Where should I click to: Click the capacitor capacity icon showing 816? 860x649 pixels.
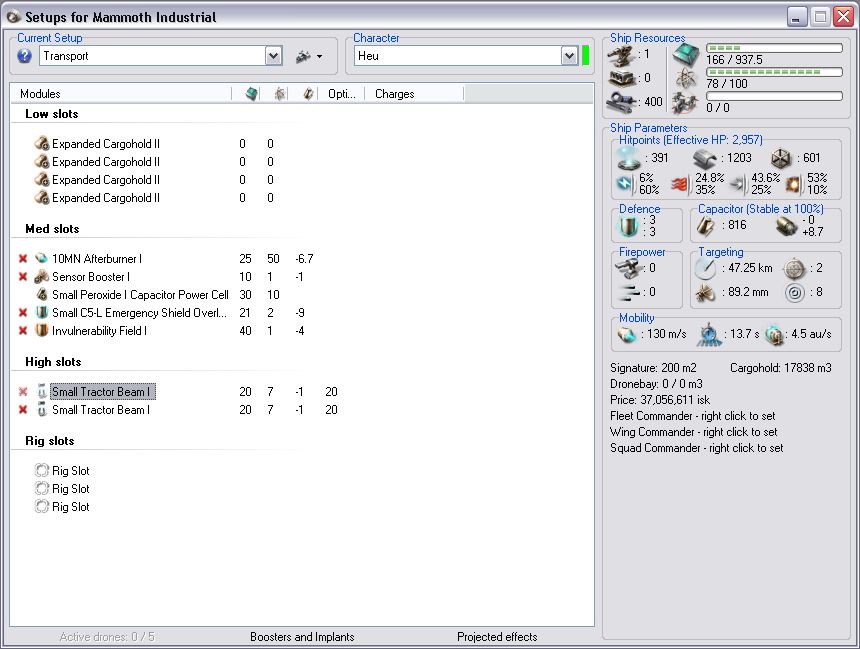pos(705,226)
